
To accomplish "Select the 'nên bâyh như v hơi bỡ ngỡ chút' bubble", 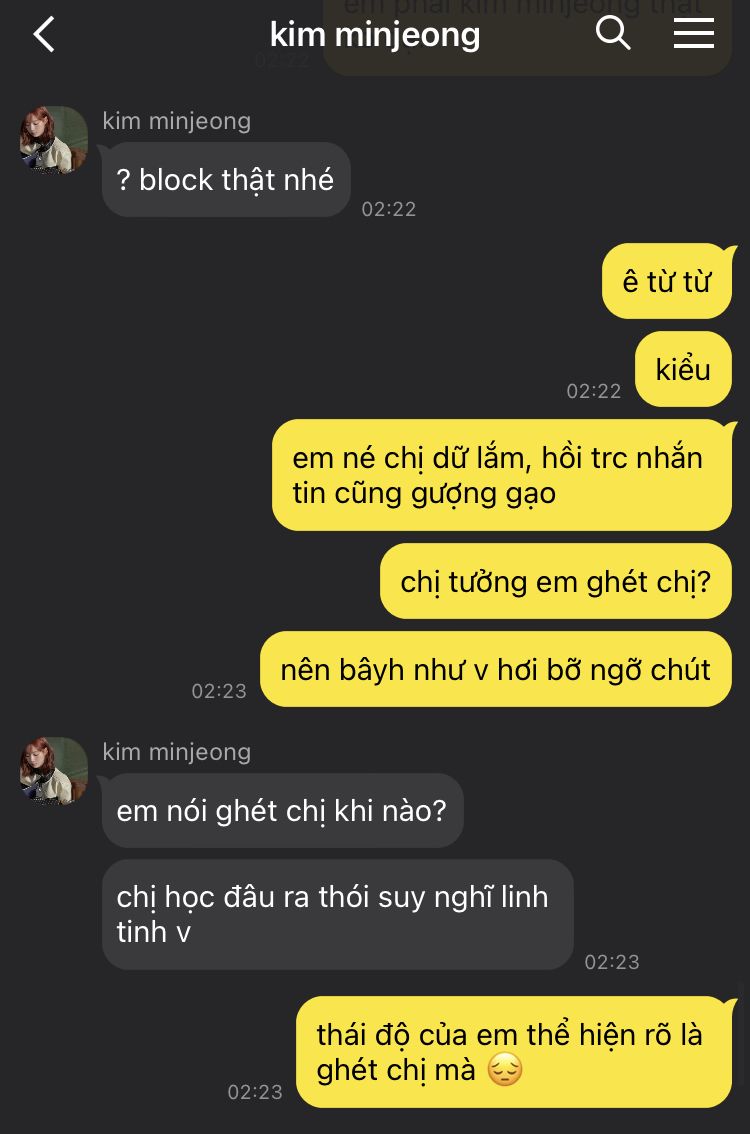I will (x=496, y=670).
